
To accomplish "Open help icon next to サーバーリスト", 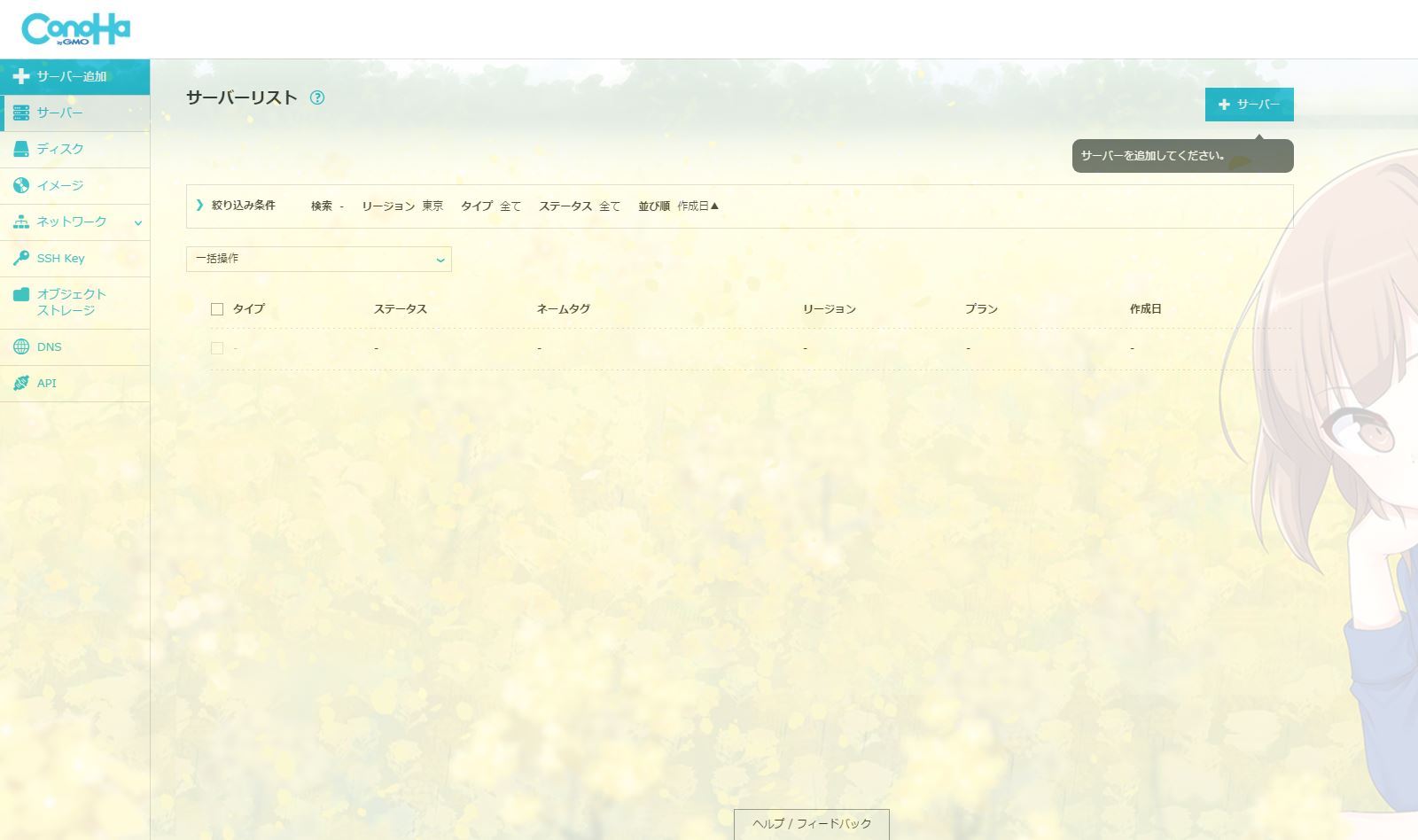I will tap(317, 97).
